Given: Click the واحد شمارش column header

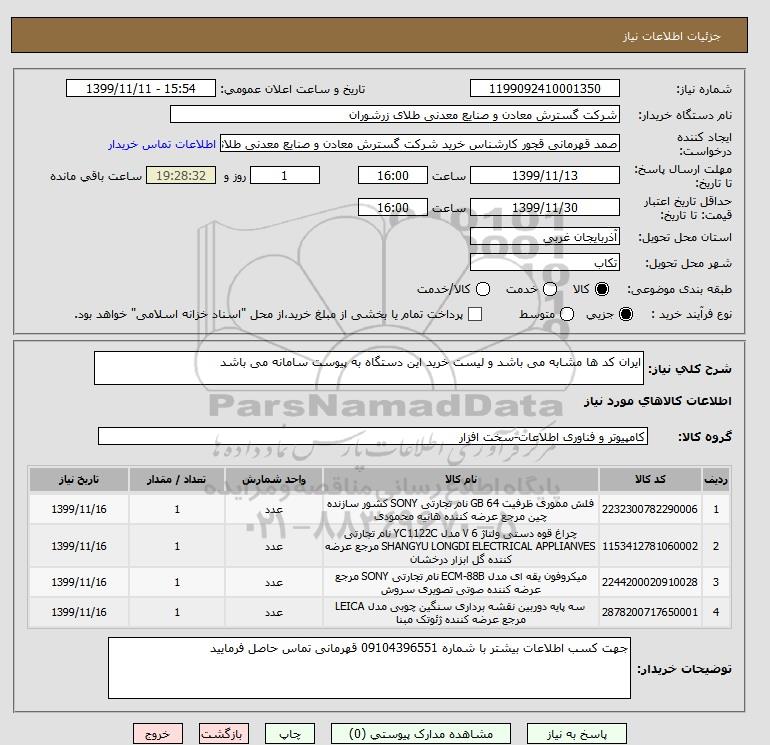Looking at the screenshot, I should 274,479.
